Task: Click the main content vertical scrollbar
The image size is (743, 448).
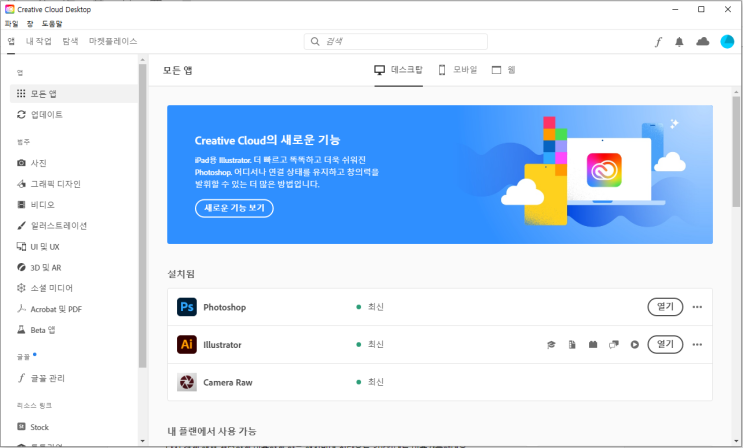Action: 736,152
